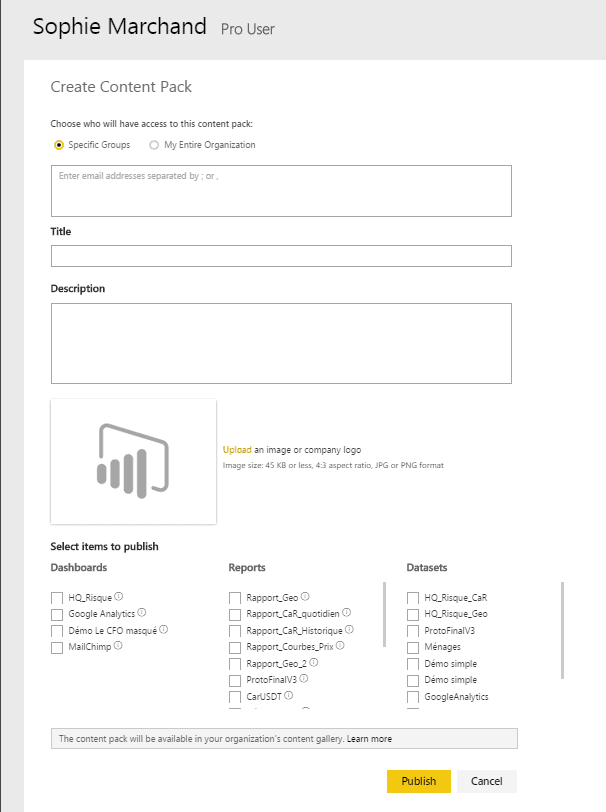Click info icon beside Rapport_Courbes_Prix
The width and height of the screenshot is (606, 812).
[341, 646]
